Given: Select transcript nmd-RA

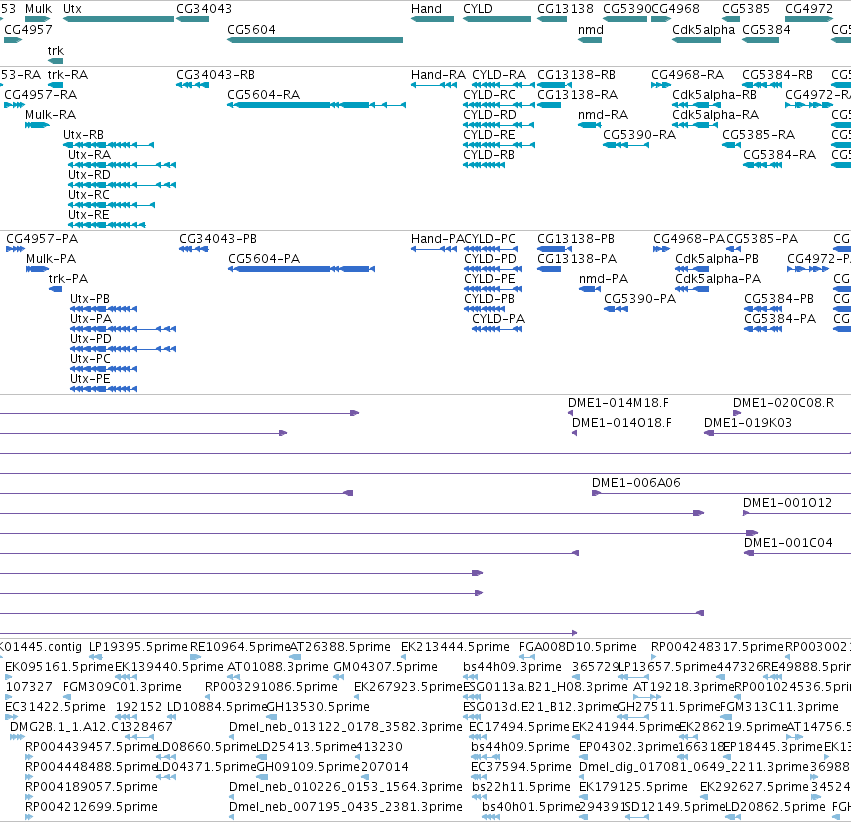Looking at the screenshot, I should (590, 125).
